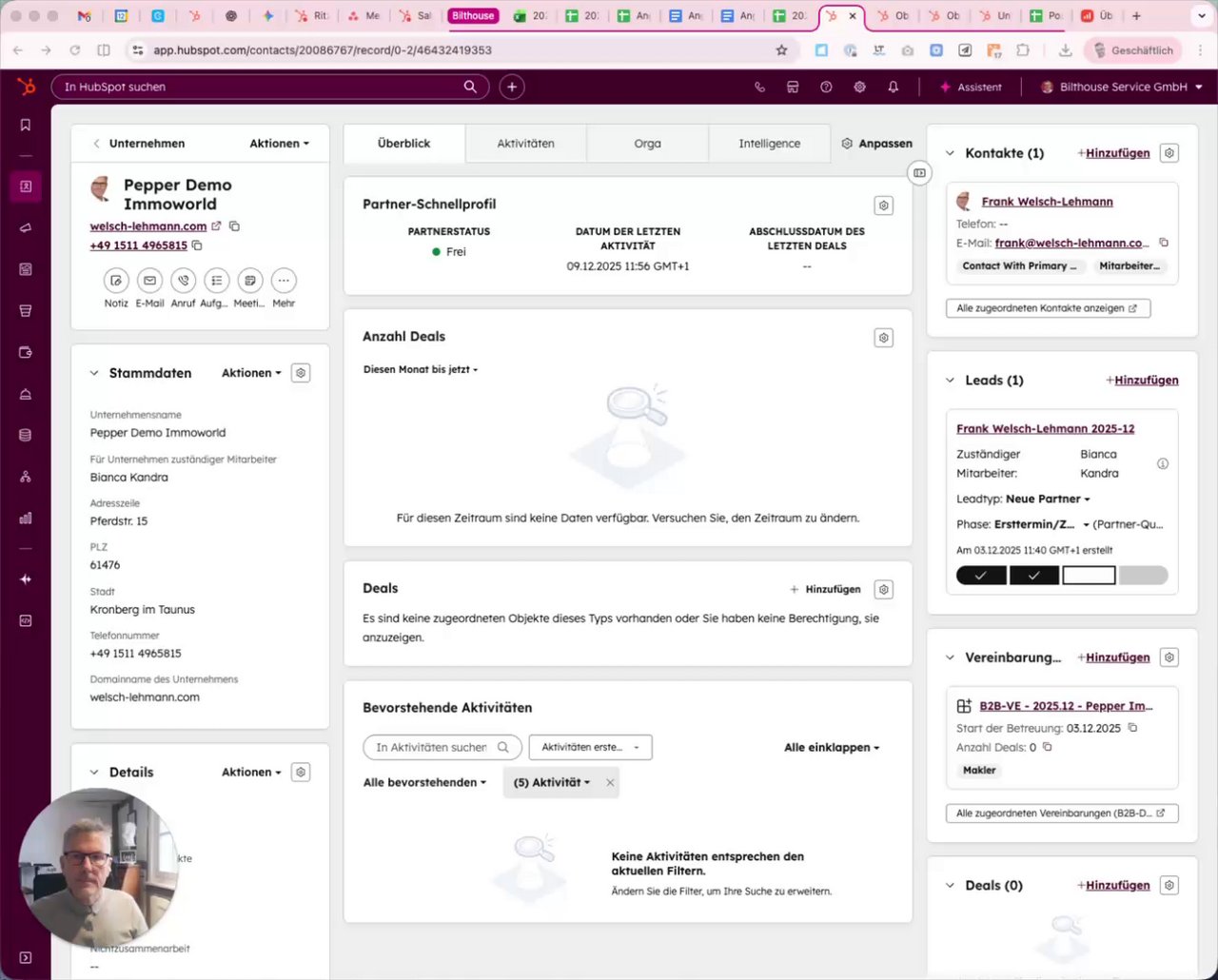The width and height of the screenshot is (1218, 980).
Task: Open Mehr options three-dot icon
Action: (x=284, y=281)
